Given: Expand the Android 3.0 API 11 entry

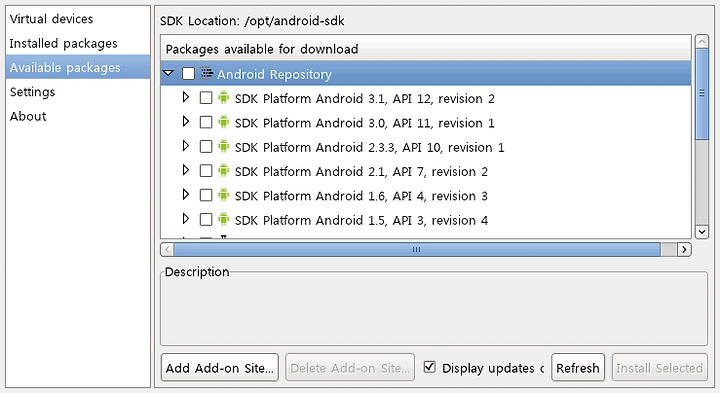Looking at the screenshot, I should 186,122.
